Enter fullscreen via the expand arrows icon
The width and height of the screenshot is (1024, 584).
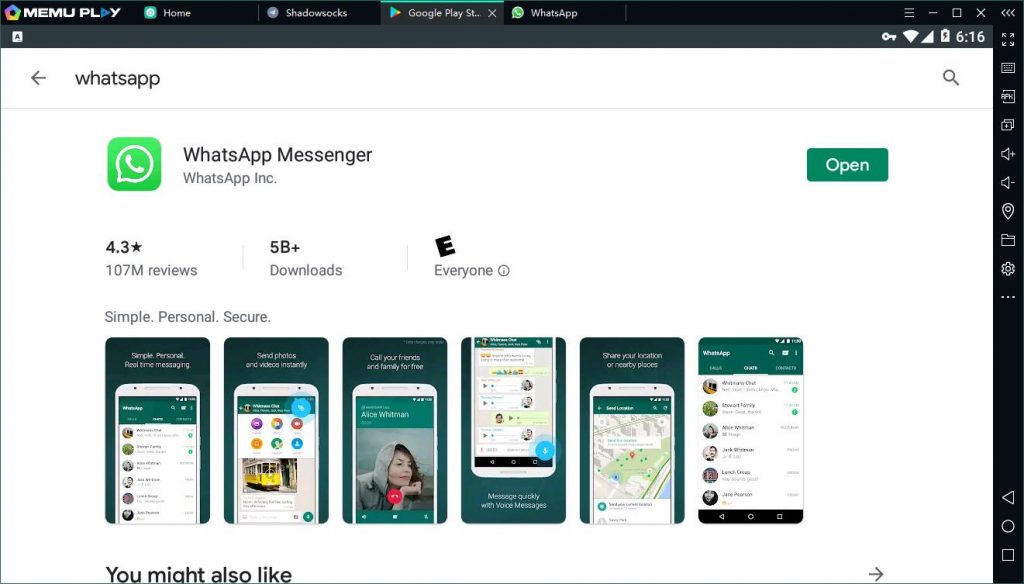pyautogui.click(x=1007, y=37)
